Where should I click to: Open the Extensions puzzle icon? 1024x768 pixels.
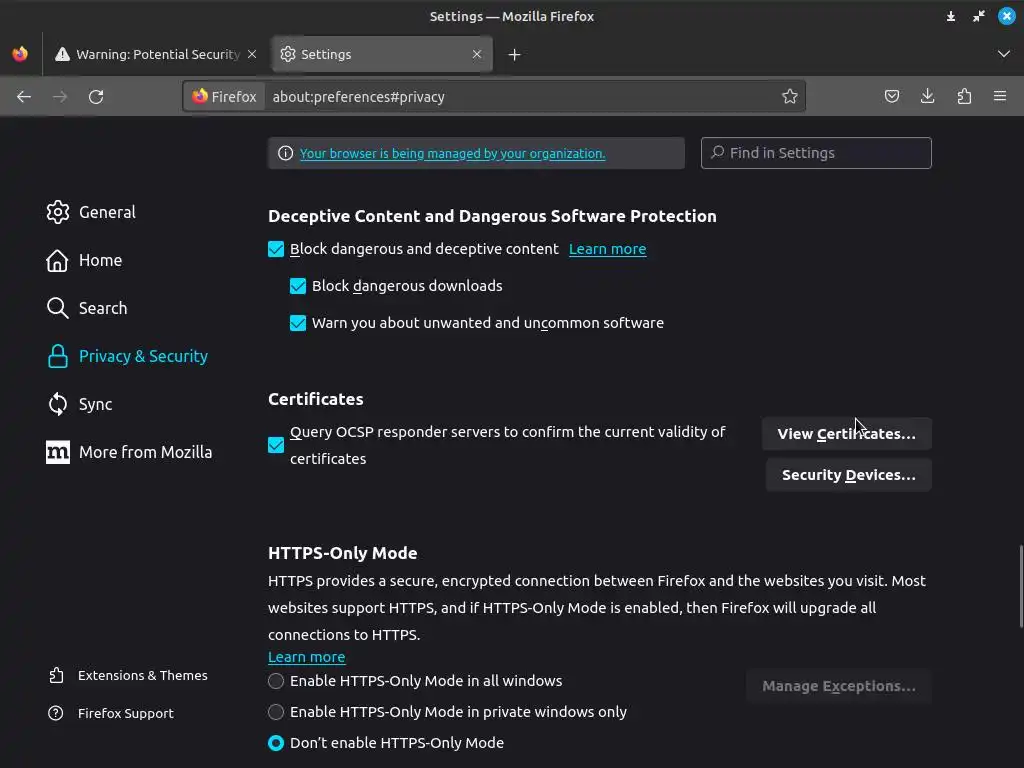964,97
